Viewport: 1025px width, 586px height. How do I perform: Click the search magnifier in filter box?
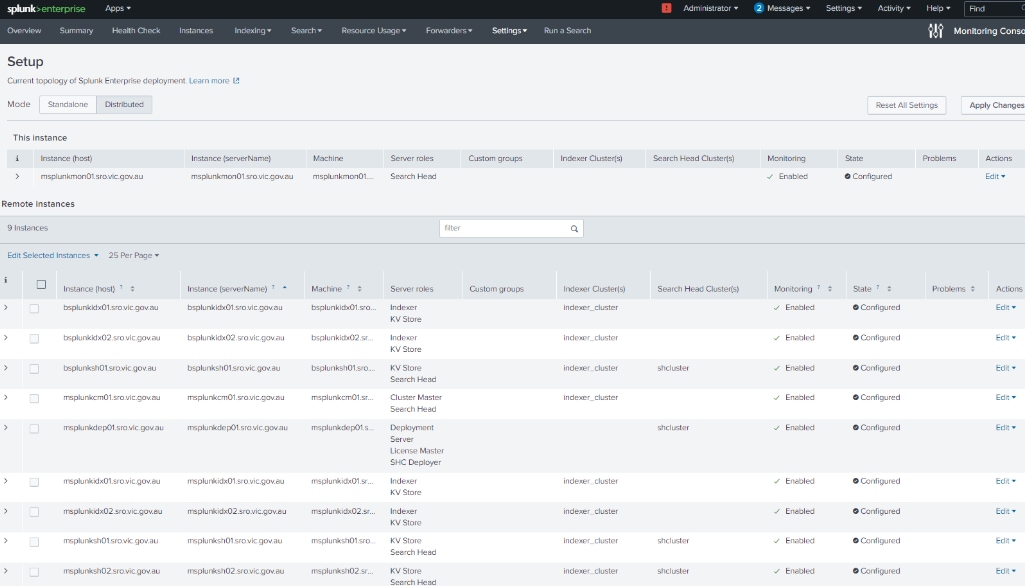tap(574, 228)
